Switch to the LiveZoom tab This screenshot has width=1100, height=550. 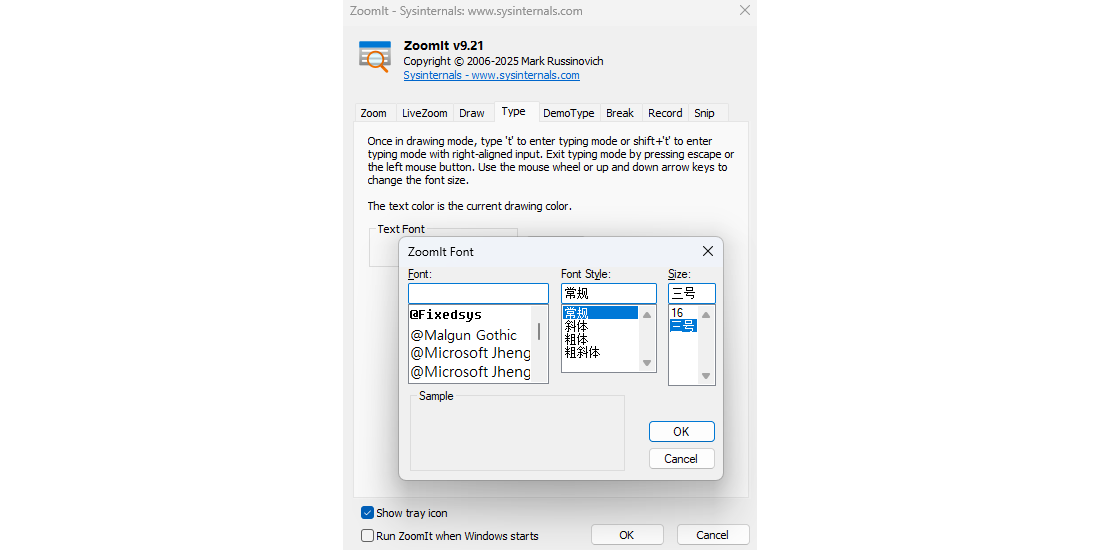pos(425,113)
